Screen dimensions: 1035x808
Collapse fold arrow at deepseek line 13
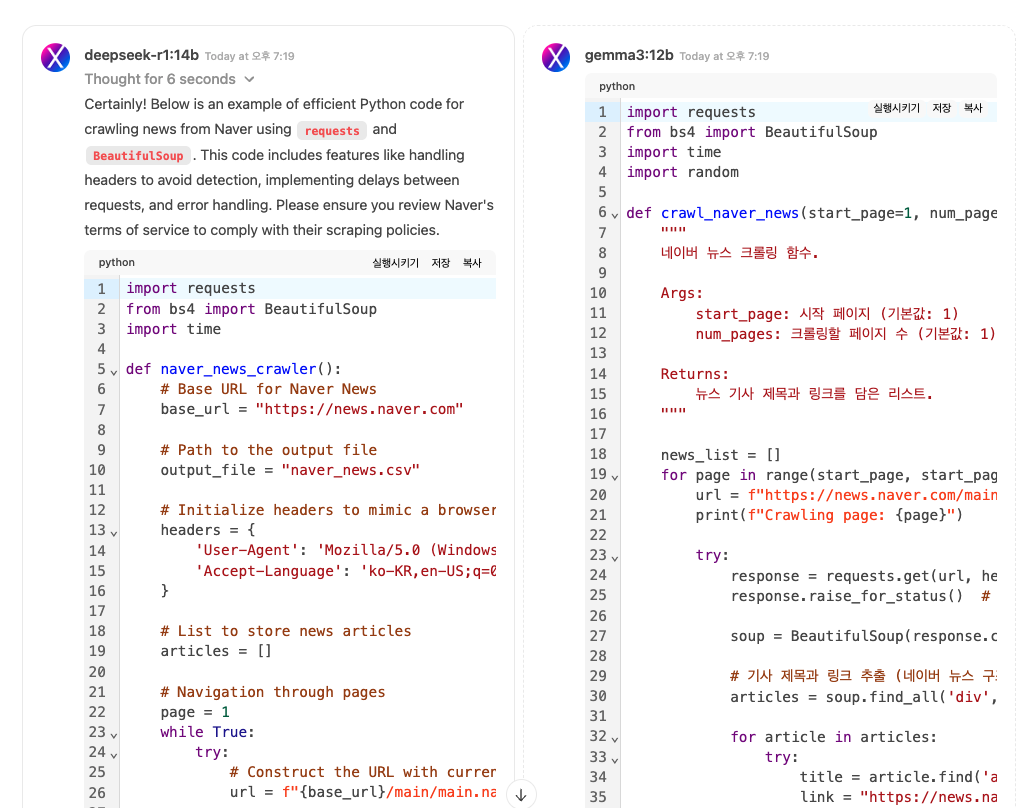click(114, 533)
